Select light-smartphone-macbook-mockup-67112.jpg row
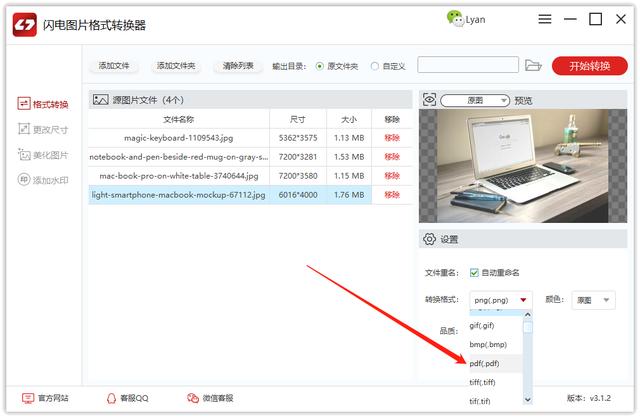This screenshot has height=418, width=640. pos(250,195)
